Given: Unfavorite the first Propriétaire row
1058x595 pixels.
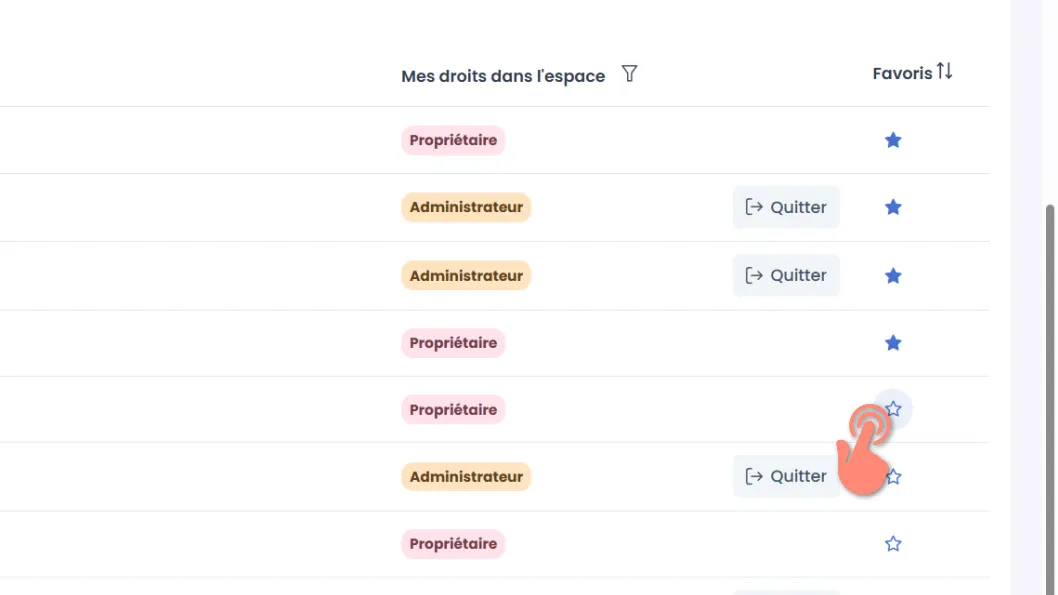Looking at the screenshot, I should [x=893, y=140].
